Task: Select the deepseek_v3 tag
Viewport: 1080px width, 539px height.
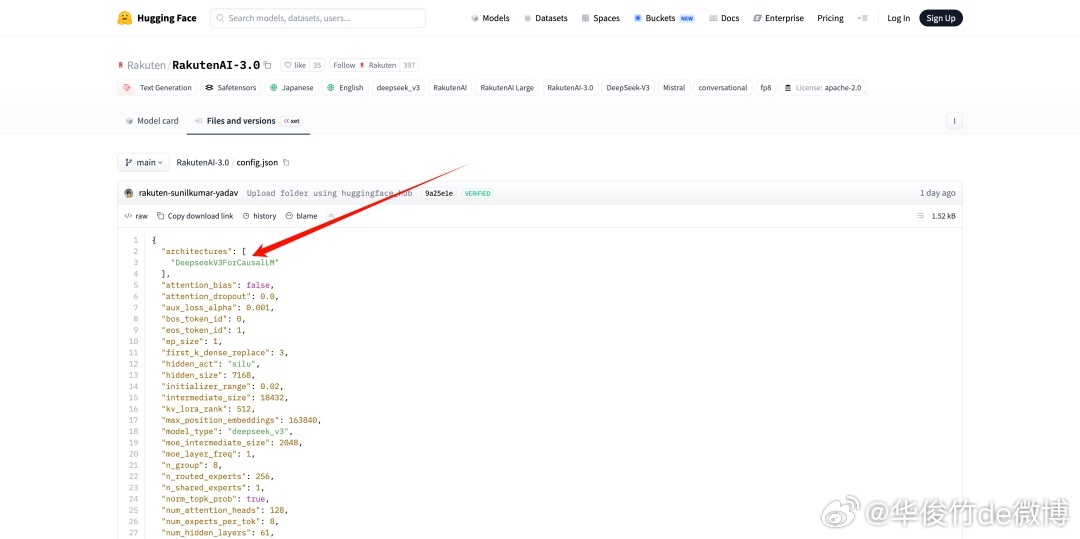Action: [398, 87]
